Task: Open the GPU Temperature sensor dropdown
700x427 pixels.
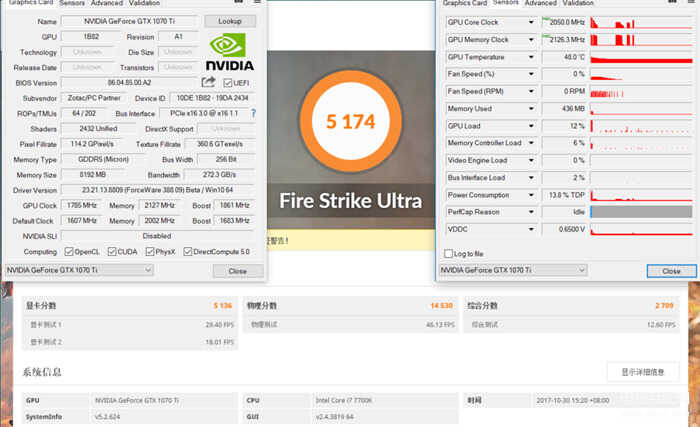Action: [531, 57]
